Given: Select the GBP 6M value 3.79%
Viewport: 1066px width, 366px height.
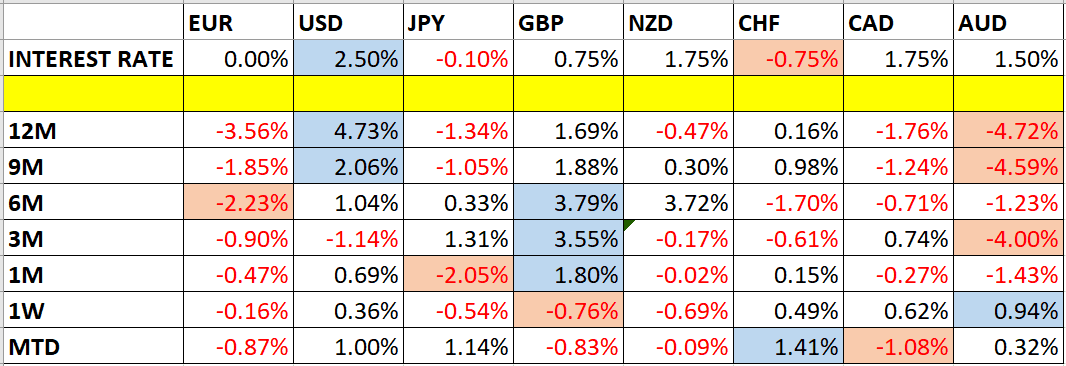Looking at the screenshot, I should pyautogui.click(x=568, y=202).
